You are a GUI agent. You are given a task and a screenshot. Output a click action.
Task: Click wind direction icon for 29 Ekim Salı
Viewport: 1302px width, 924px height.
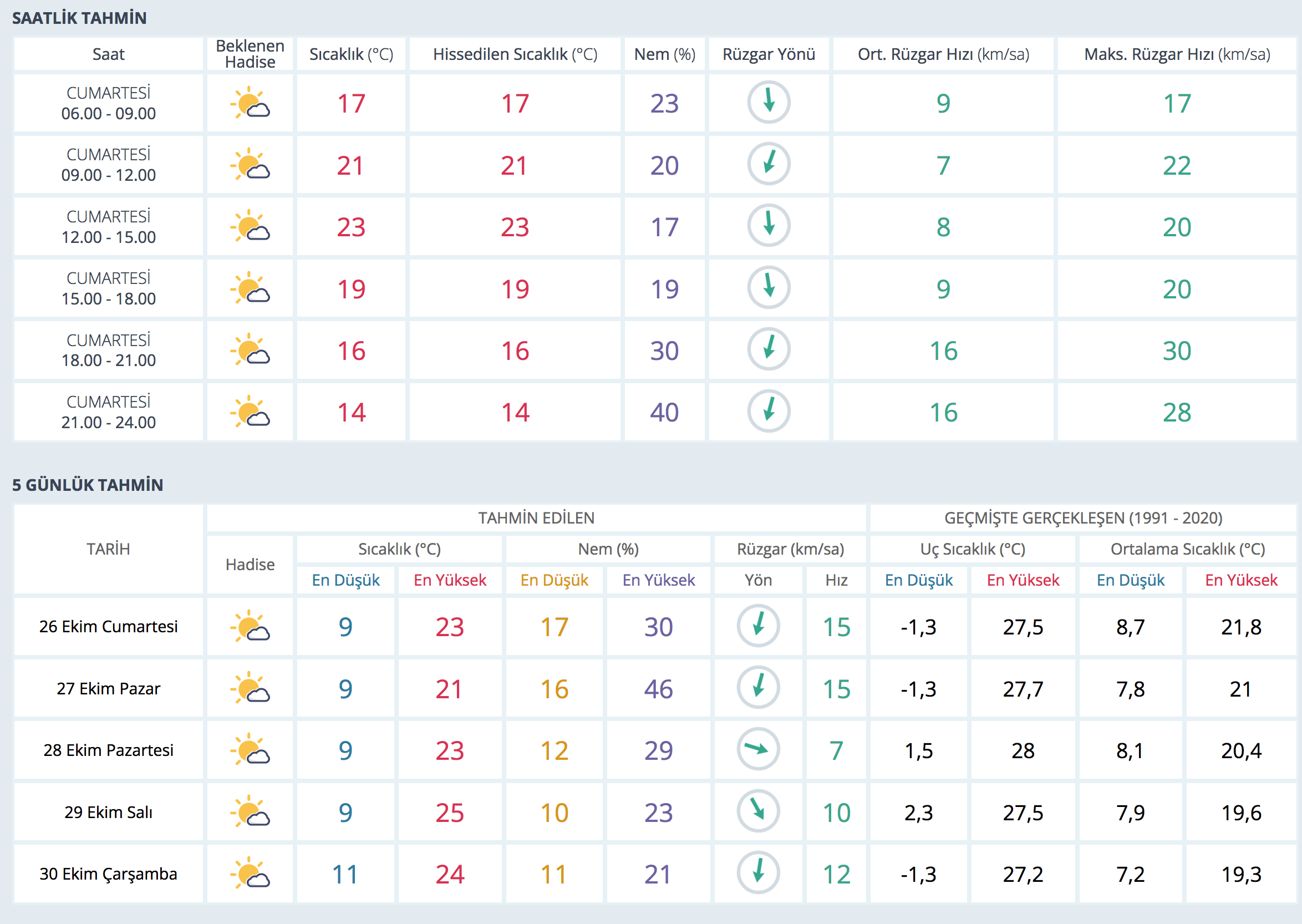coord(757,811)
